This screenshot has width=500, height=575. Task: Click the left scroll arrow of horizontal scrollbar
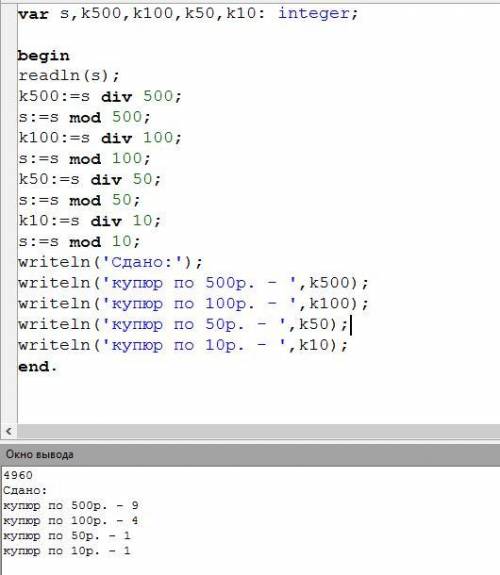pos(9,431)
